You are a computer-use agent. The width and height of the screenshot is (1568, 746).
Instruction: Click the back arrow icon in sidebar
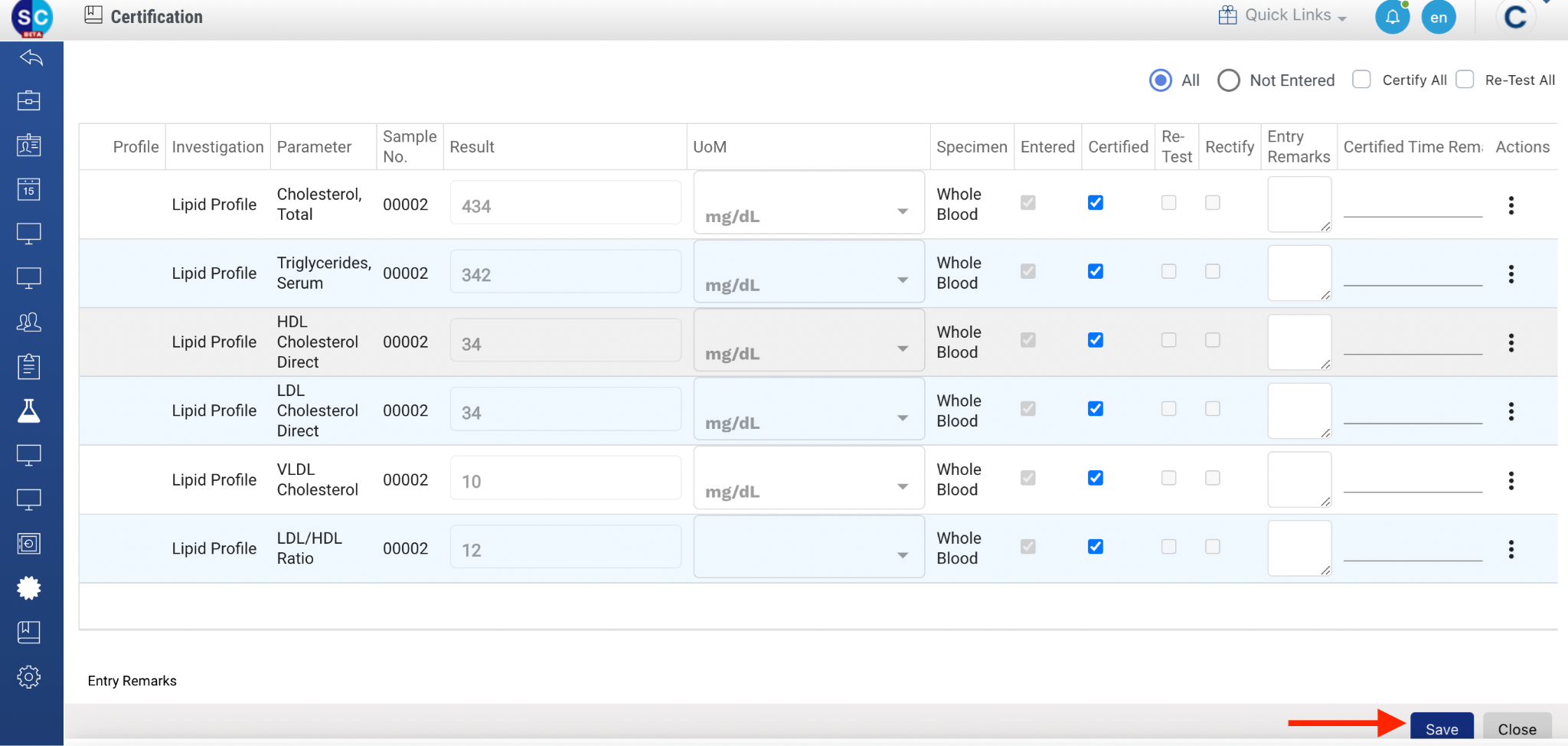click(x=31, y=58)
